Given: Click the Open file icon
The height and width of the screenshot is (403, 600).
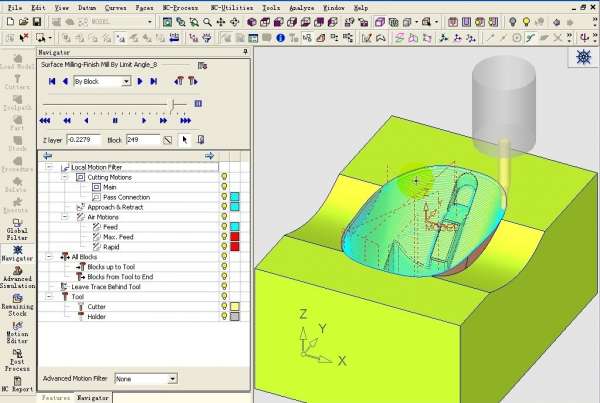Looking at the screenshot, I should (24, 22).
